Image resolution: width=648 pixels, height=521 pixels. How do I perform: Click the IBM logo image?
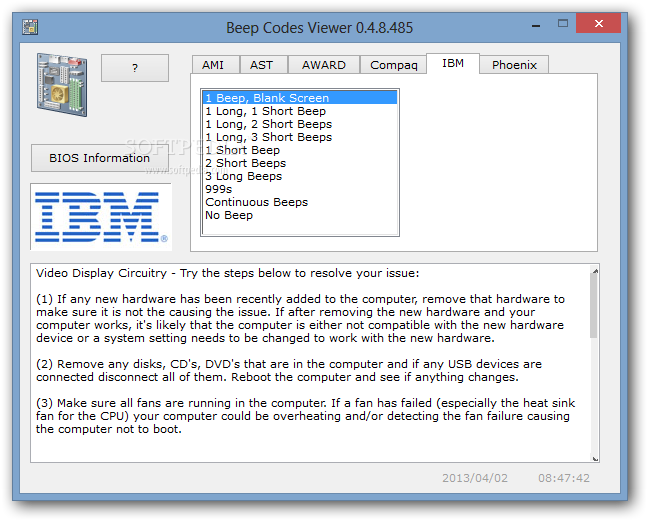point(101,217)
